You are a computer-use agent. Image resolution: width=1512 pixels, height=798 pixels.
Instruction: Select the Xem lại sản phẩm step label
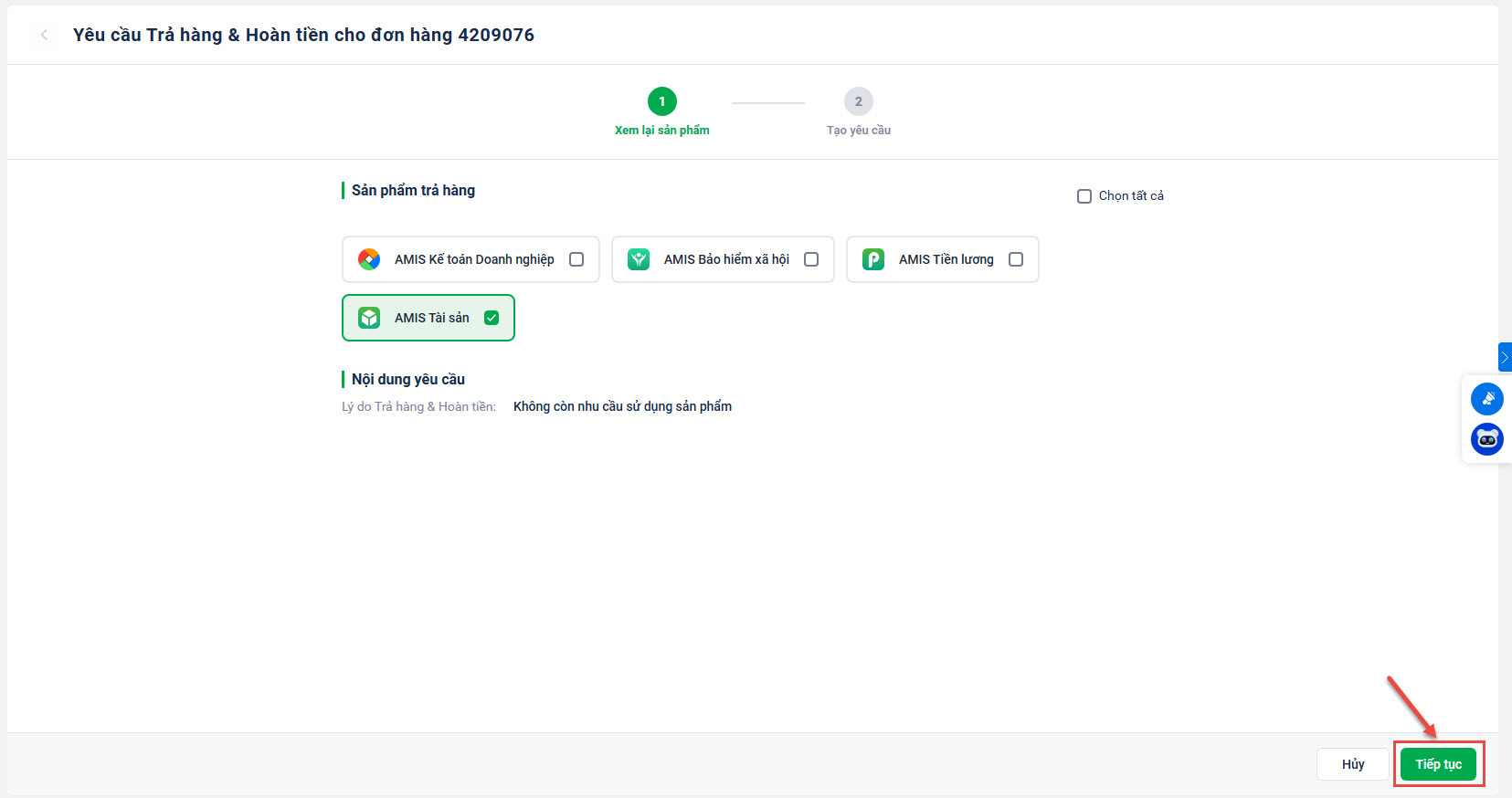click(662, 131)
